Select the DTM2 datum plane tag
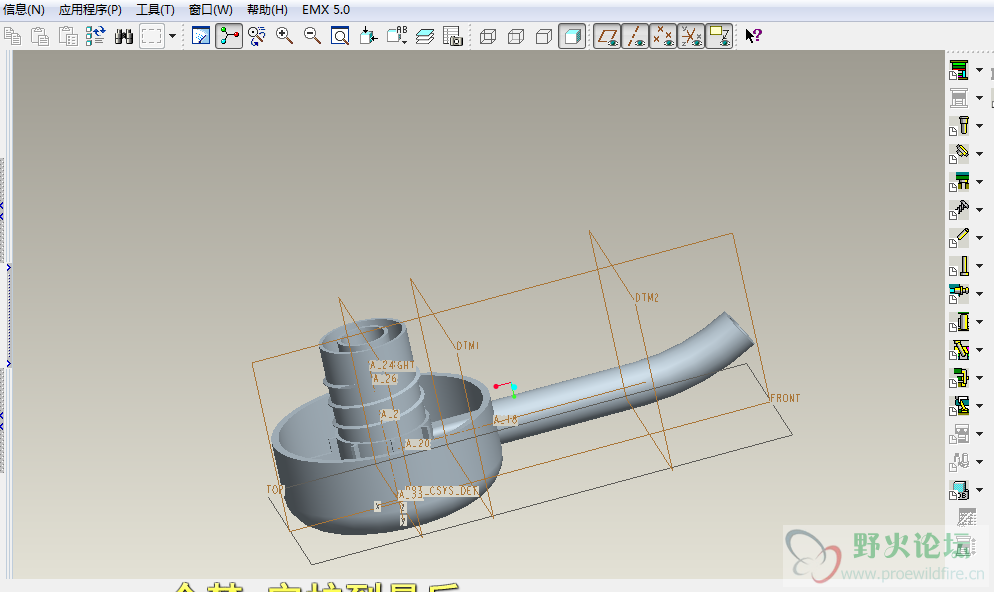This screenshot has height=592, width=994. (x=647, y=298)
